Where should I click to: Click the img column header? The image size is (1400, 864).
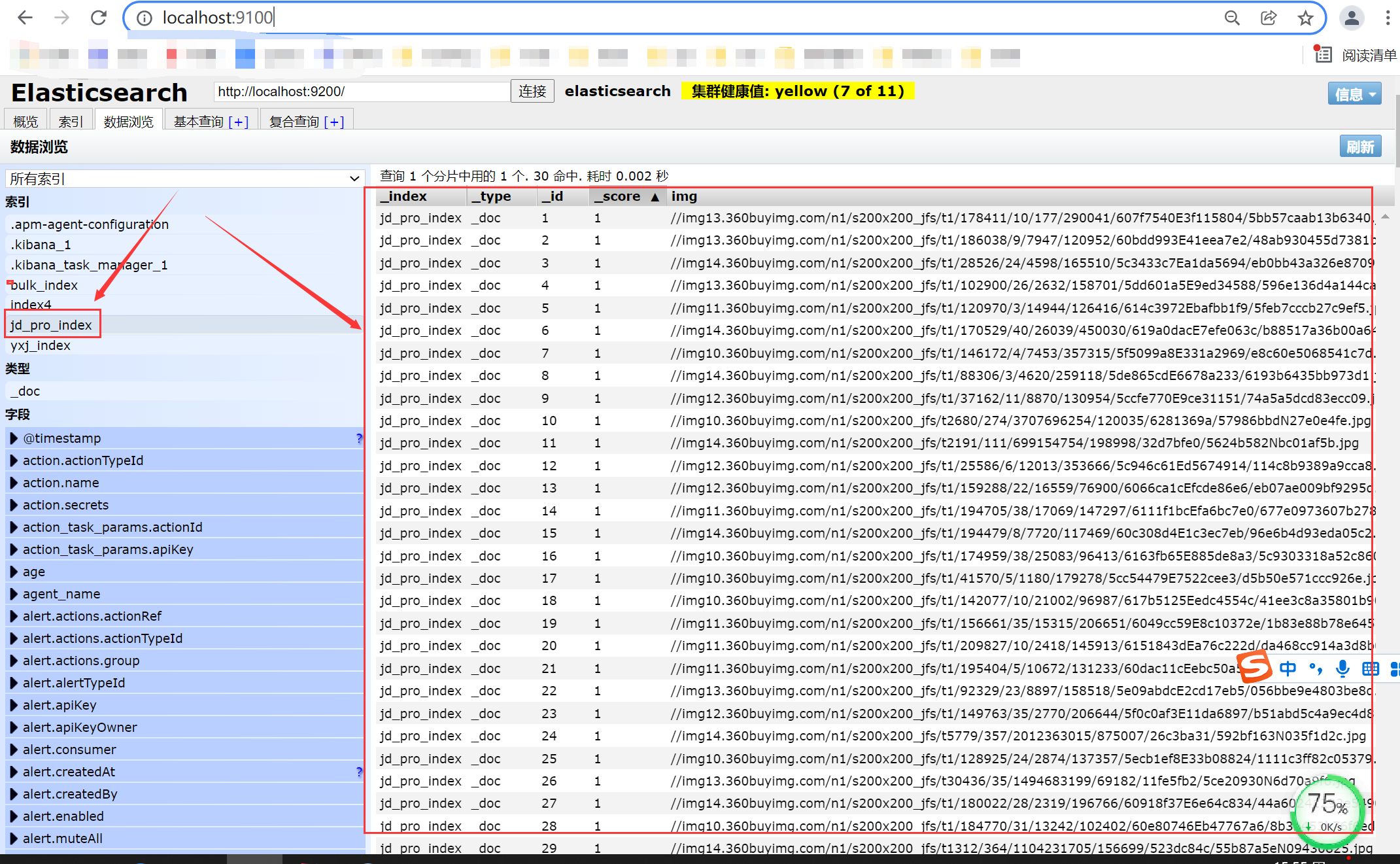pyautogui.click(x=684, y=196)
